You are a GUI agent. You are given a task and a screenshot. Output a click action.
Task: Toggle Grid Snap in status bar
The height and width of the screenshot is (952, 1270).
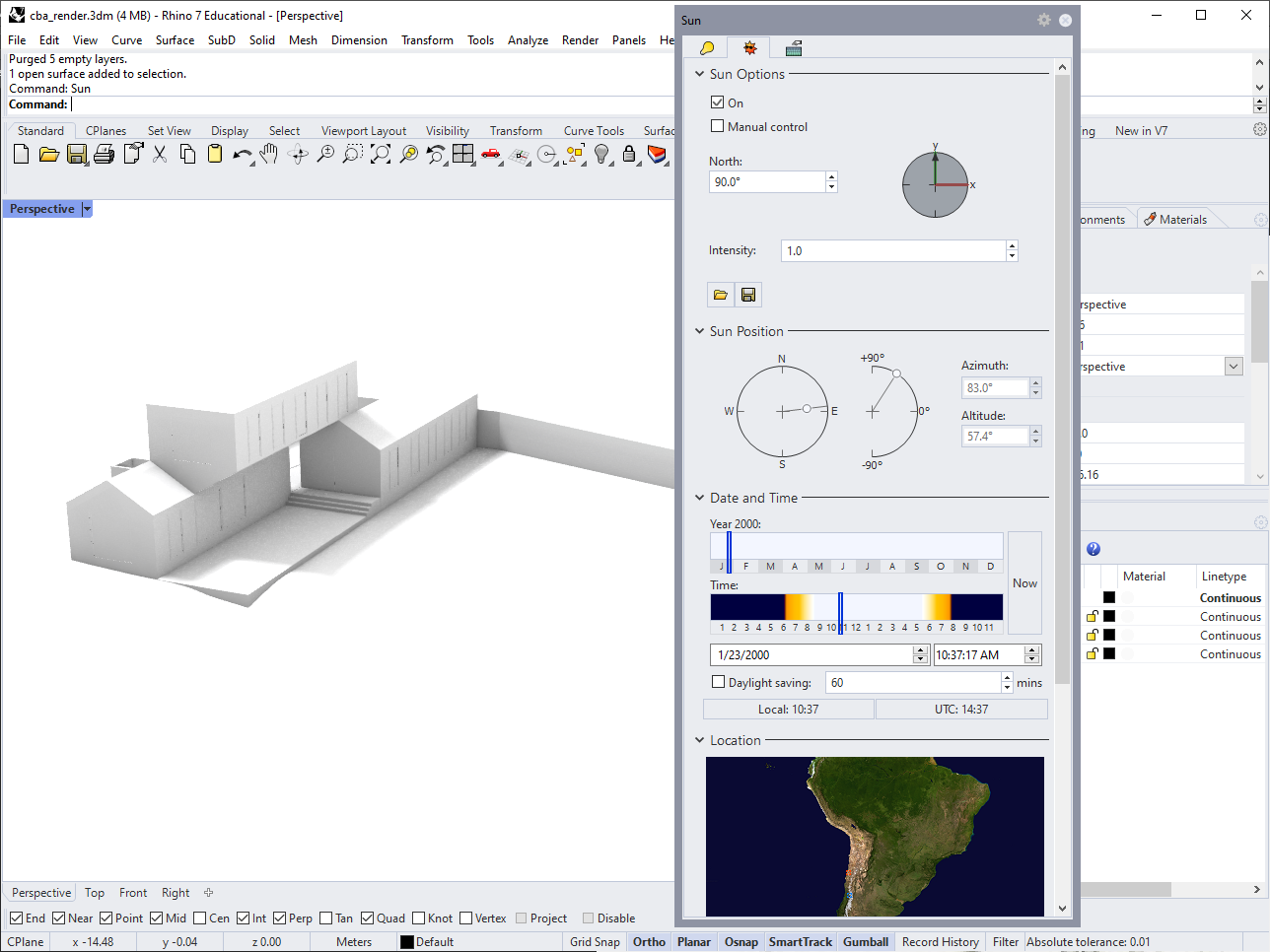click(595, 942)
